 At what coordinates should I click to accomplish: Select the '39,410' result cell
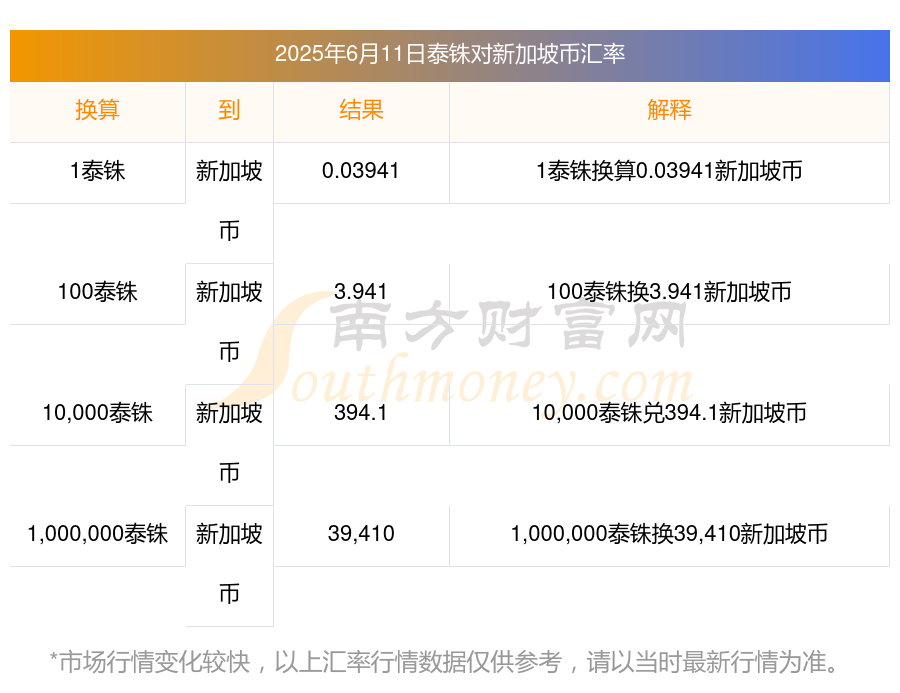(361, 534)
